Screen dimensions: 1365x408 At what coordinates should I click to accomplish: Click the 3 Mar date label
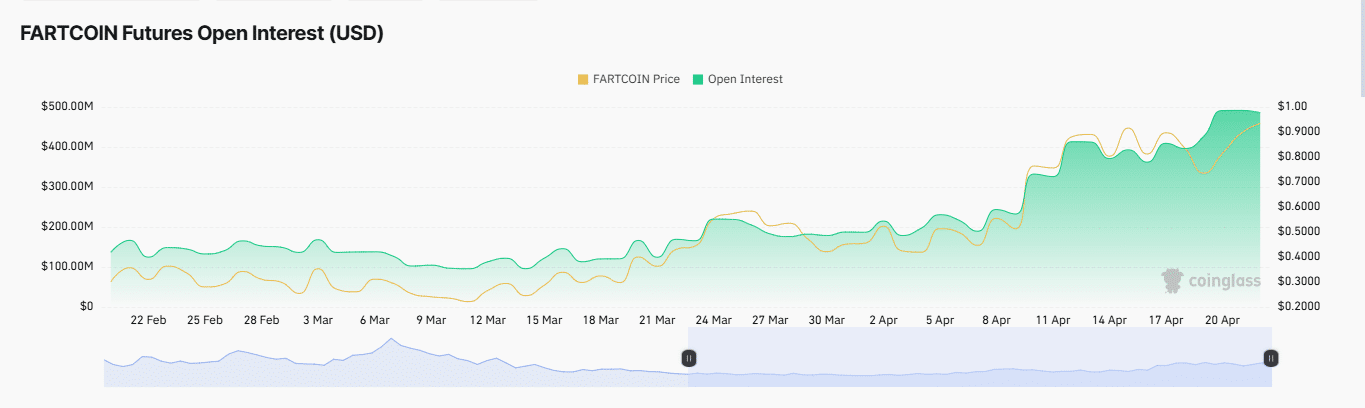[317, 320]
